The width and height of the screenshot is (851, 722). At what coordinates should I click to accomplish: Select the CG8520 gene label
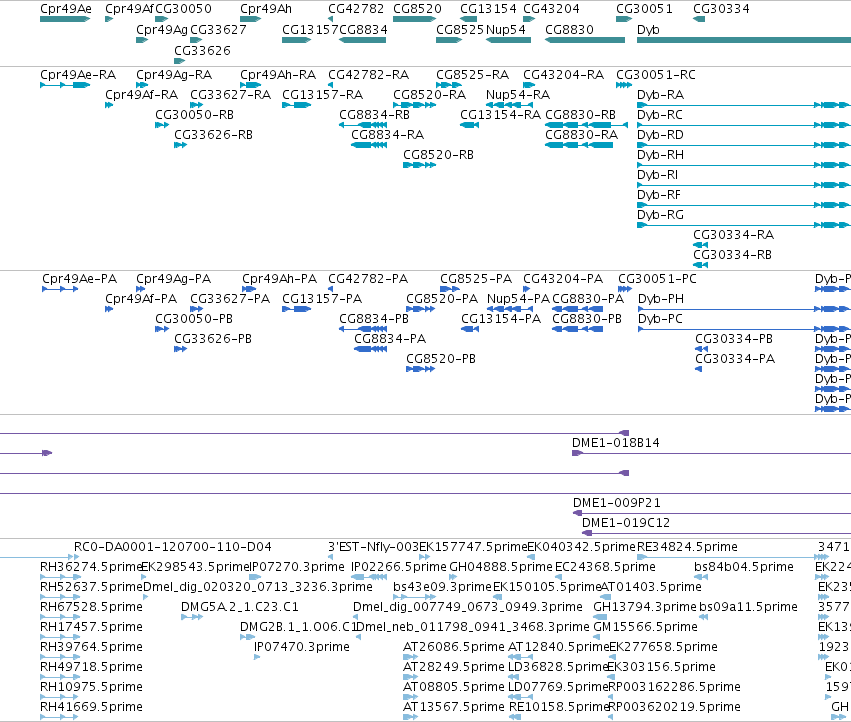[x=417, y=9]
